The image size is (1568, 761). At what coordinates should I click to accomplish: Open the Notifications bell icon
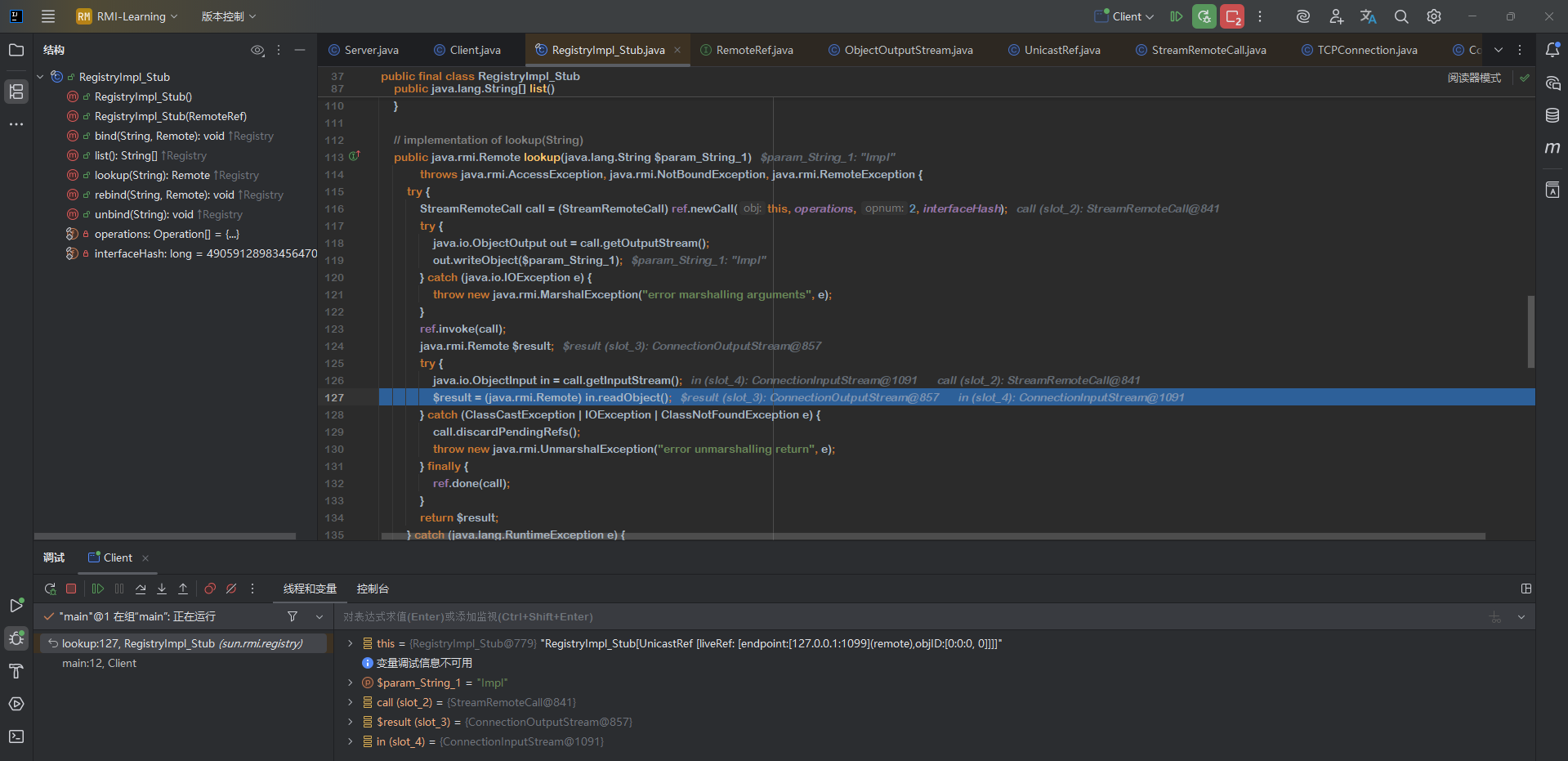(x=1552, y=50)
